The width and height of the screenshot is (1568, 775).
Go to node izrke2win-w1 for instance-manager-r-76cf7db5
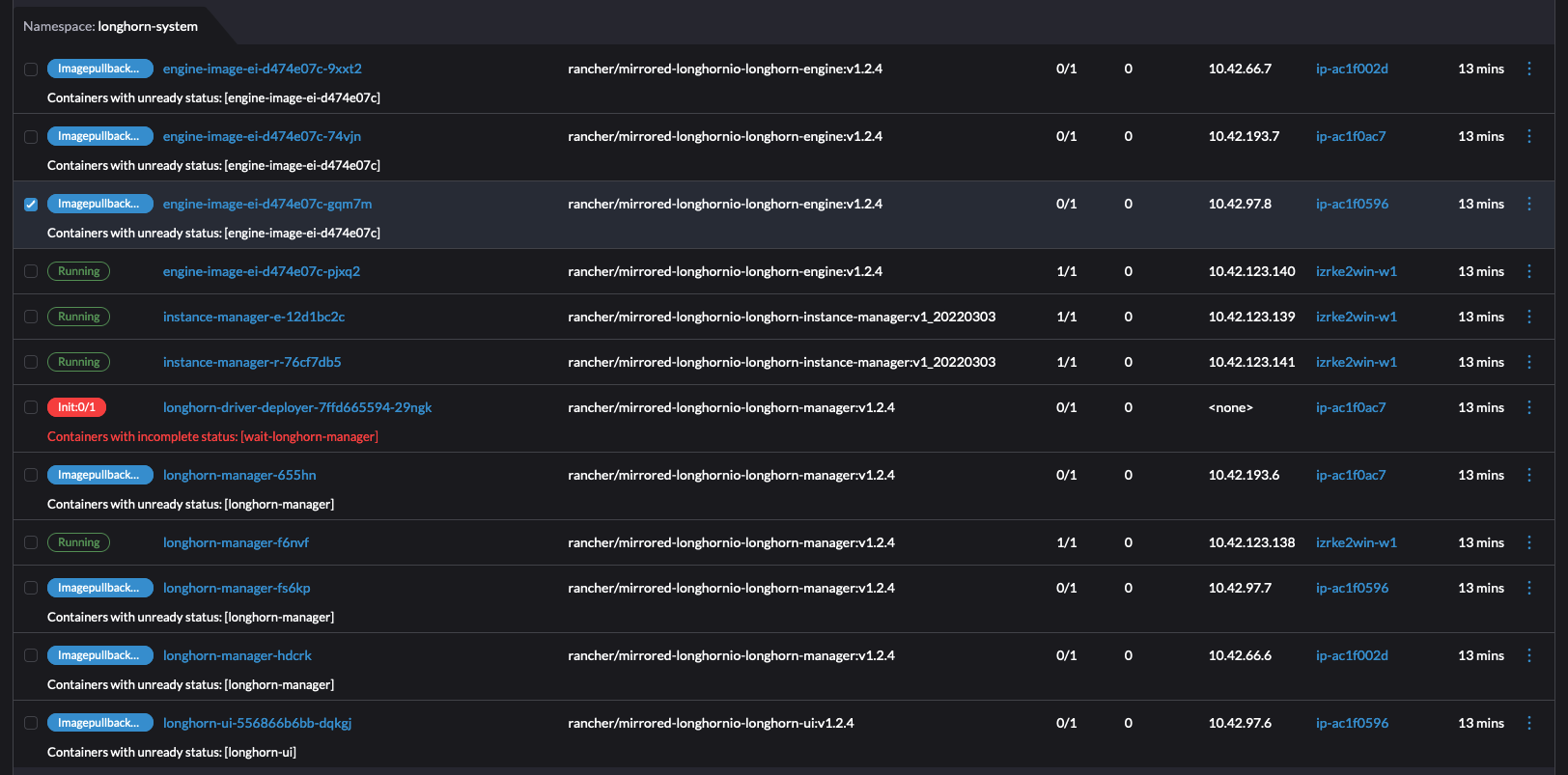pyautogui.click(x=1357, y=362)
